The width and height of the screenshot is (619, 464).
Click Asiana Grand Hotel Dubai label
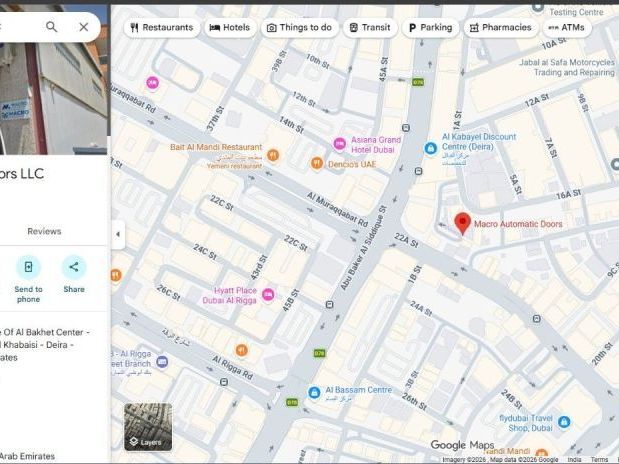[376, 145]
